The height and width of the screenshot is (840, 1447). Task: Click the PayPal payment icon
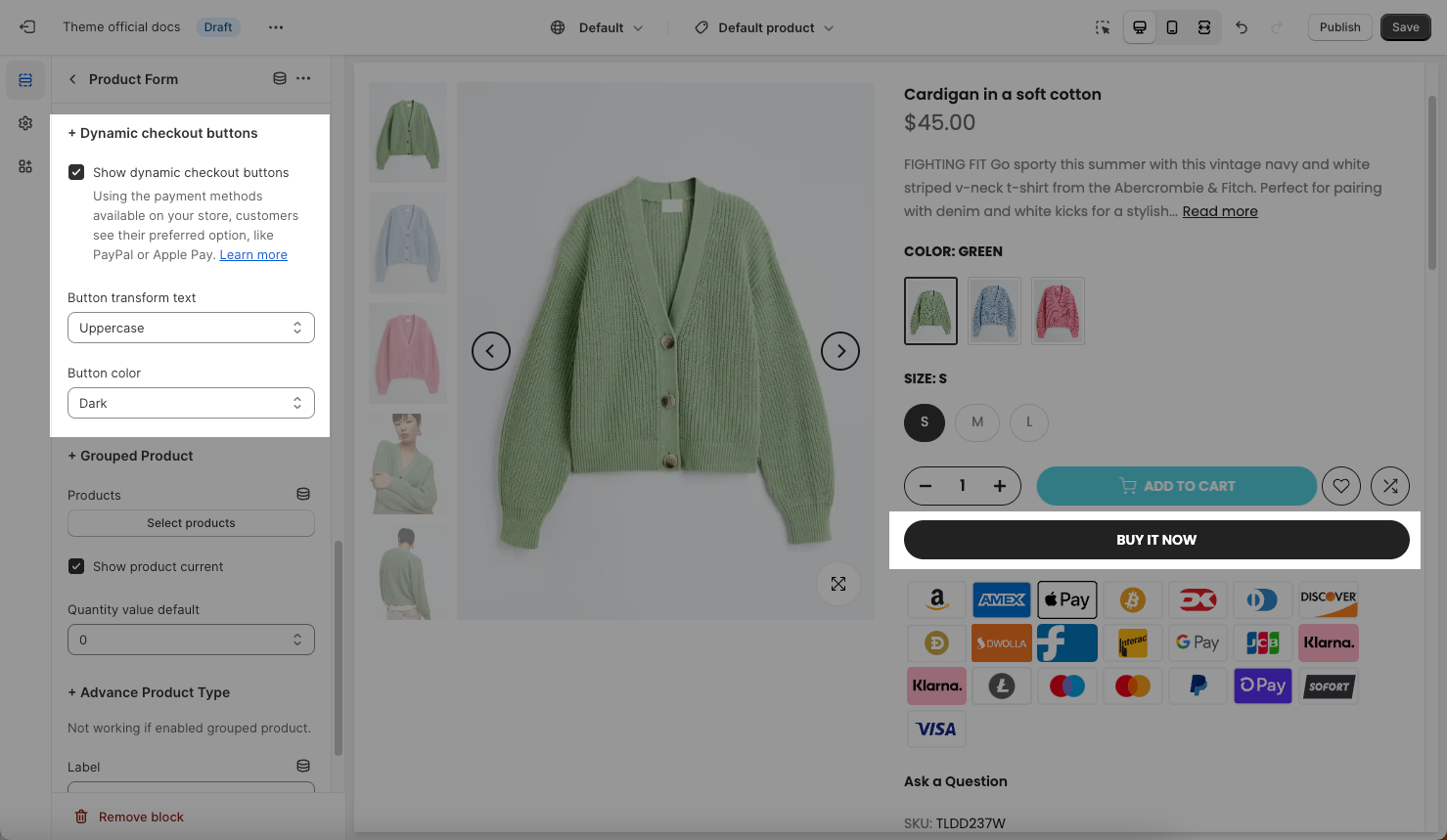[1198, 685]
